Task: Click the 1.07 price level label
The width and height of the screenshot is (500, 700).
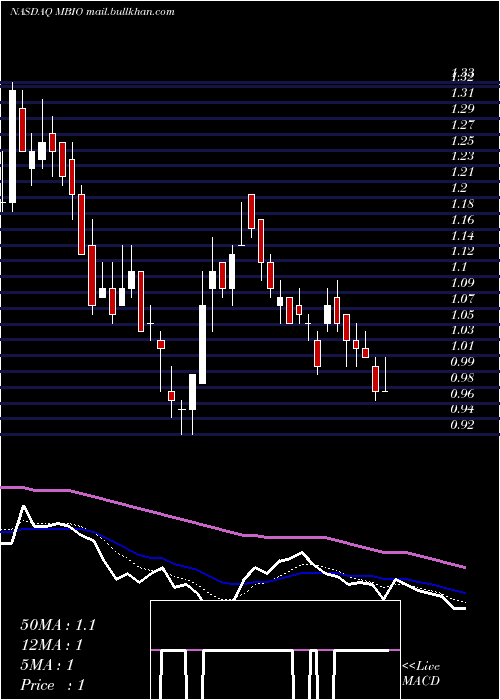Action: pos(463,299)
